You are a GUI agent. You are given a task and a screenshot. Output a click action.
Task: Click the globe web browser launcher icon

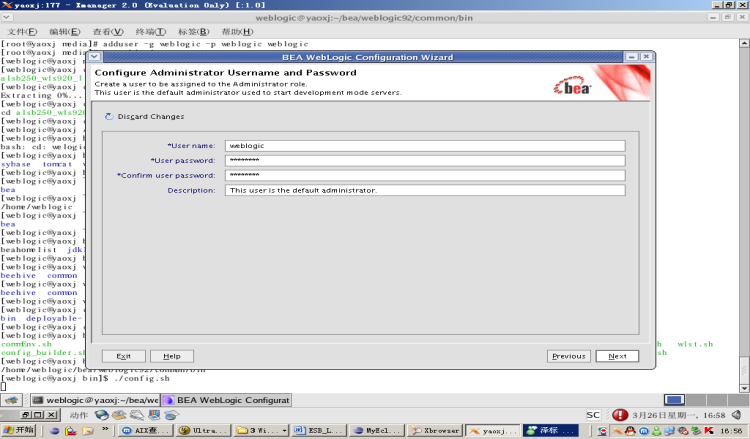101,415
